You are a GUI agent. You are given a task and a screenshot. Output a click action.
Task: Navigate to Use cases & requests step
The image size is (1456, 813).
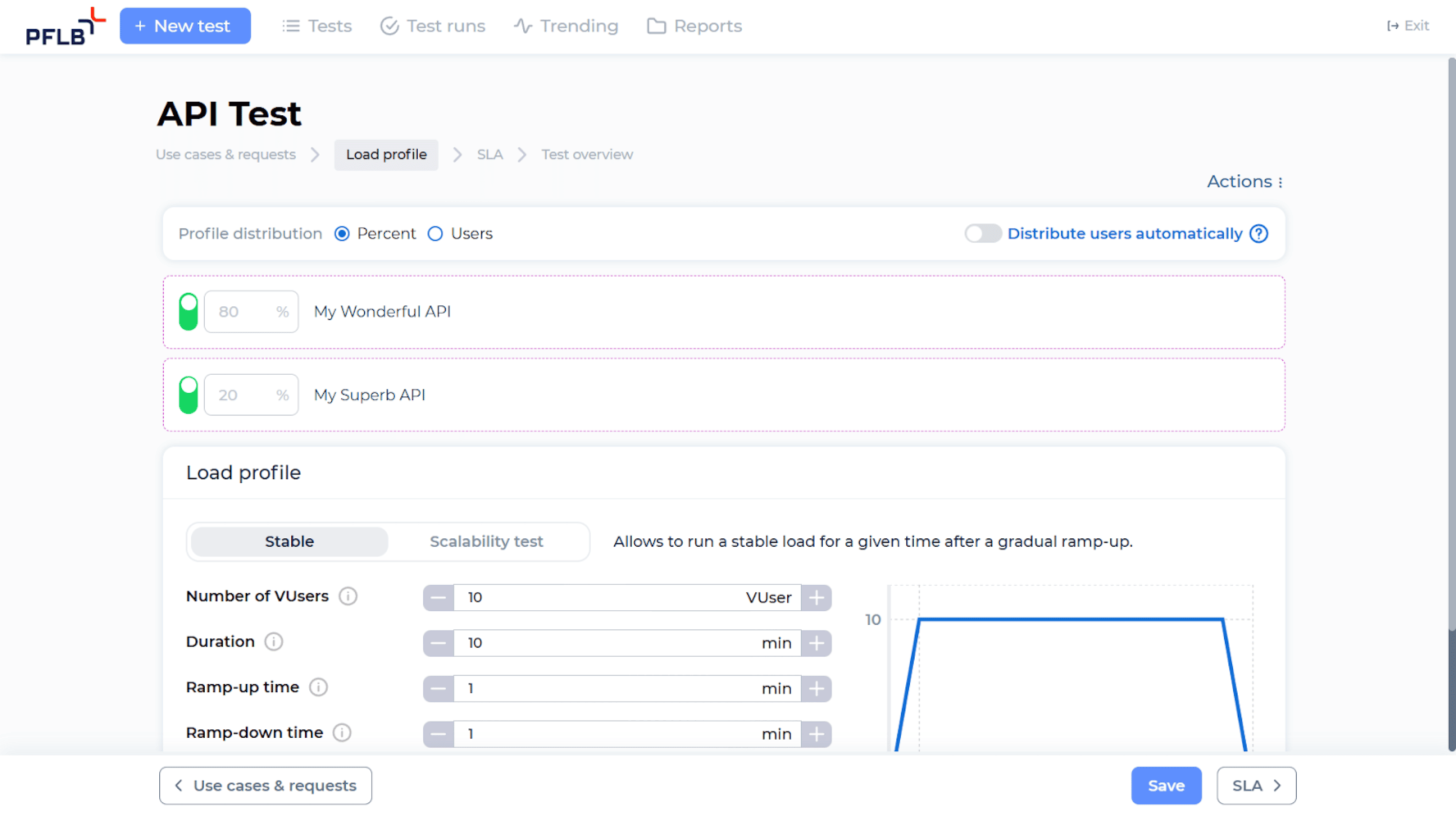(225, 154)
